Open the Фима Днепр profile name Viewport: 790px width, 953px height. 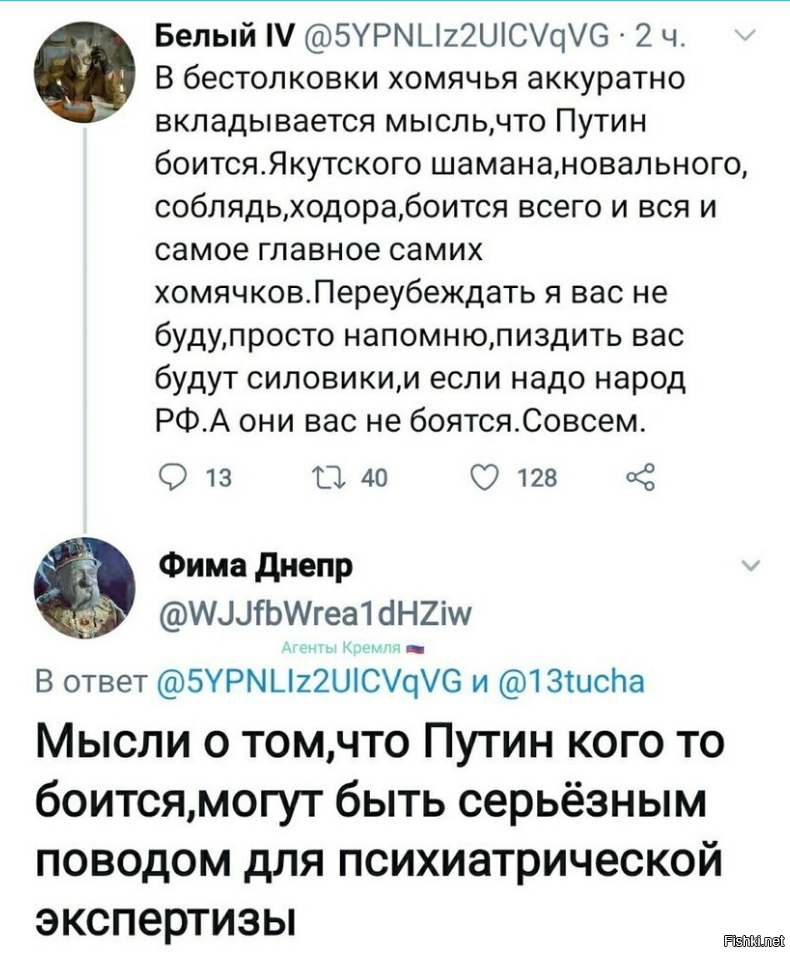(x=256, y=566)
